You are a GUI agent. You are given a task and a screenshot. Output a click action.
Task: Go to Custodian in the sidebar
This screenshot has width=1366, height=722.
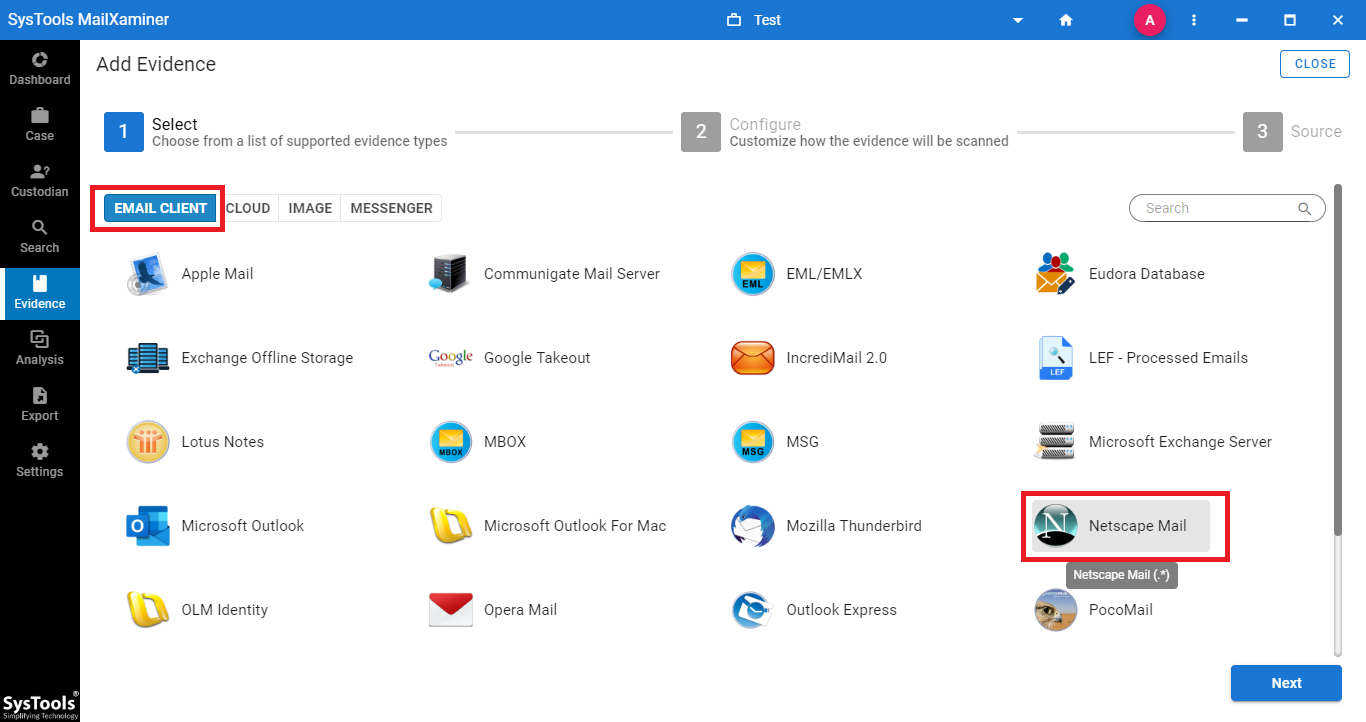click(x=40, y=180)
